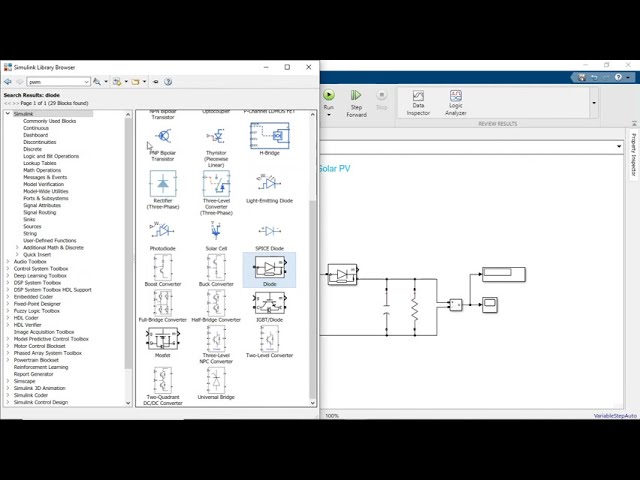Screen dimensions: 640x480
Task: Select Motor Control Blockset in tree
Action: coord(40,346)
